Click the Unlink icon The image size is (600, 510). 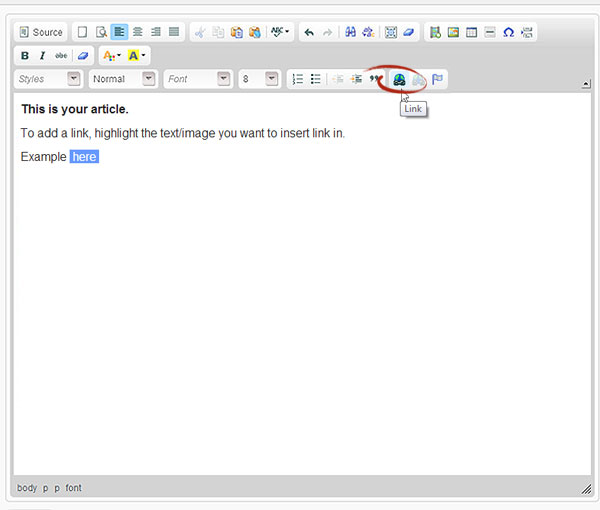click(418, 80)
